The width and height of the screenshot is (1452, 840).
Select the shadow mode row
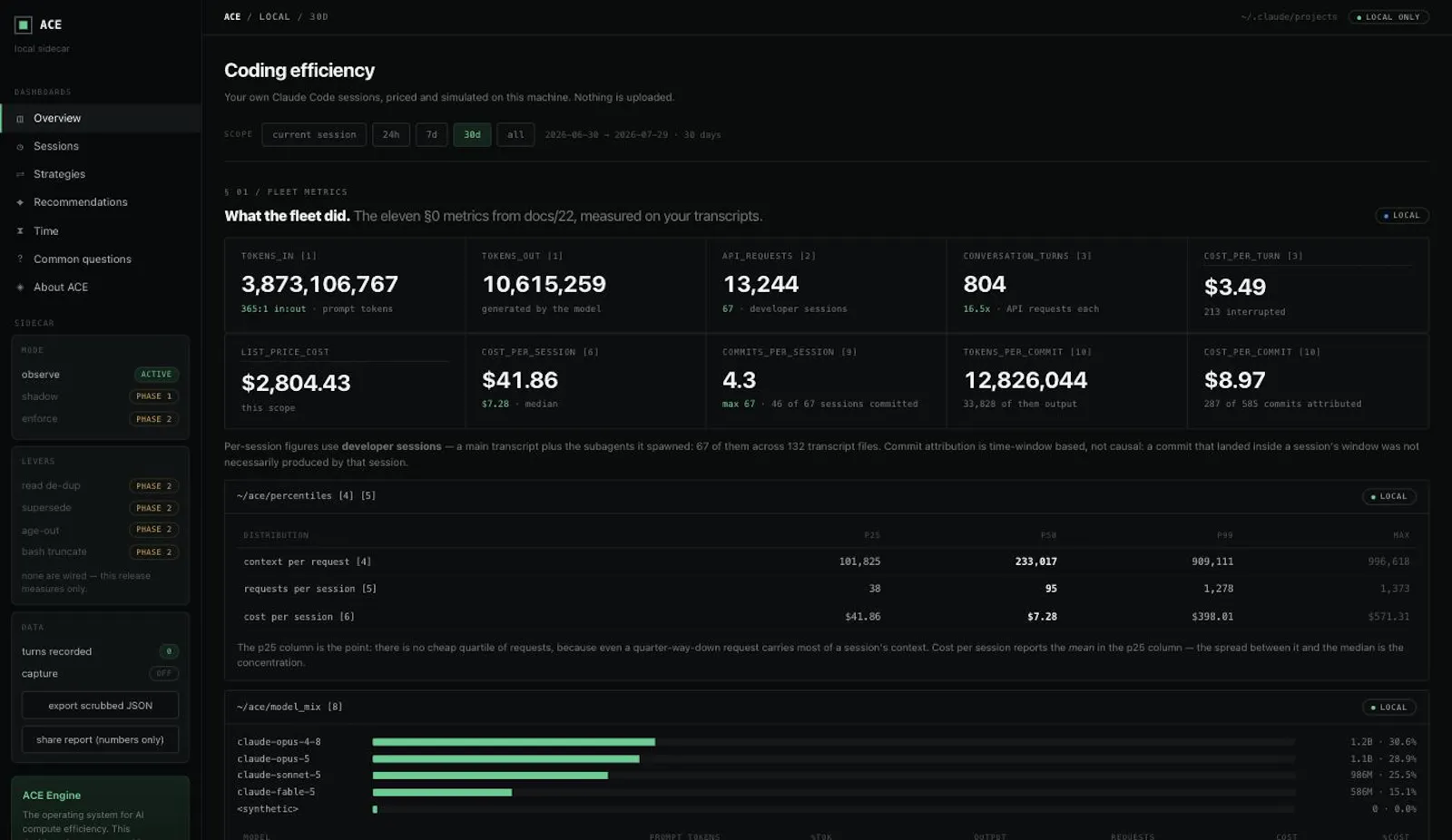tap(100, 396)
